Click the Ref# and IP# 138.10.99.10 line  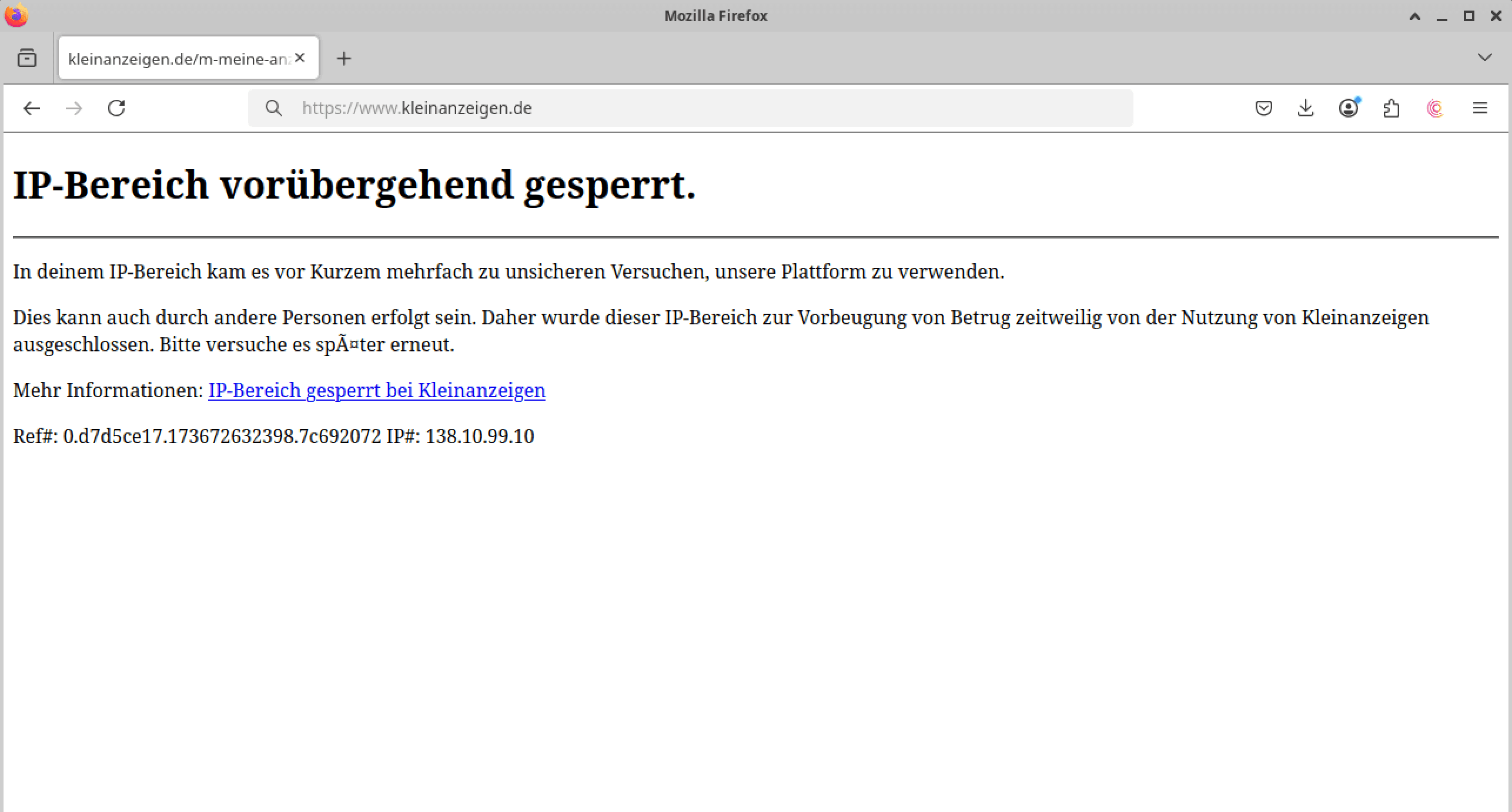click(273, 436)
